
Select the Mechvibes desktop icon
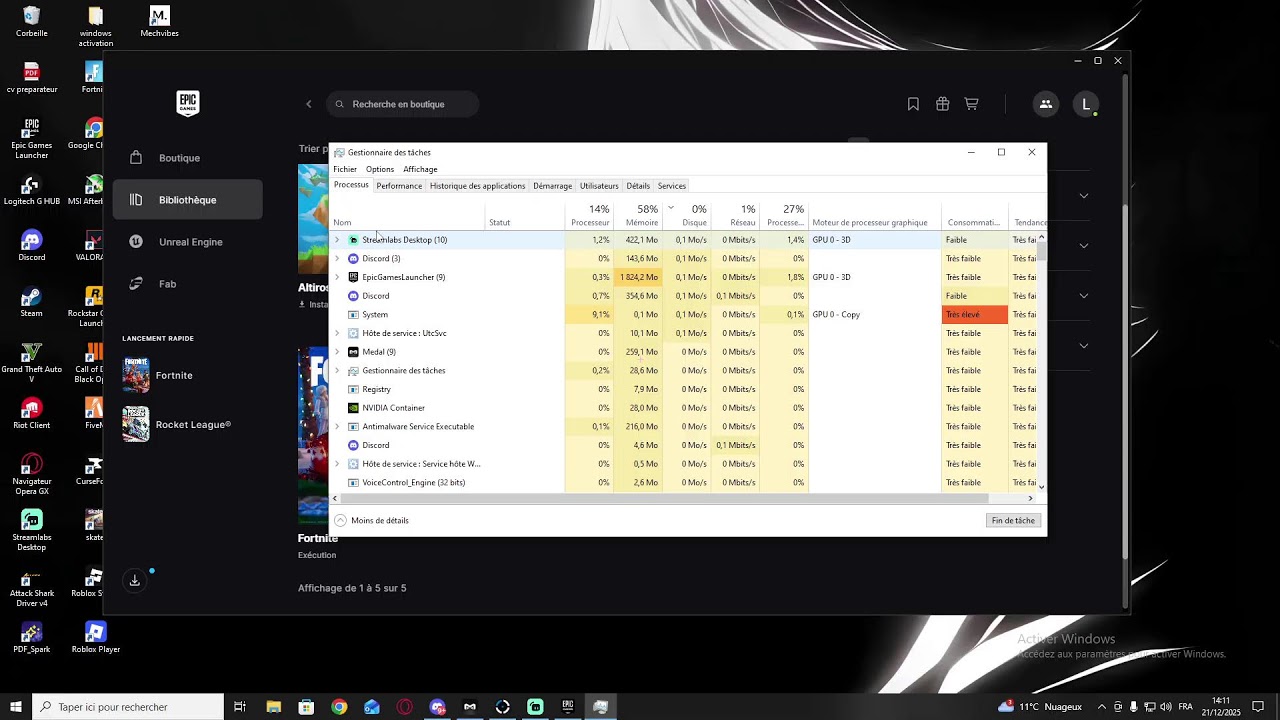point(159,22)
